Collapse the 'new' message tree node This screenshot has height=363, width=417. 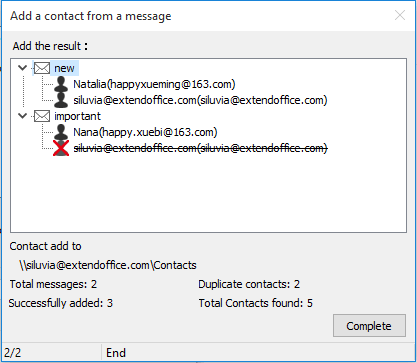[x=22, y=68]
